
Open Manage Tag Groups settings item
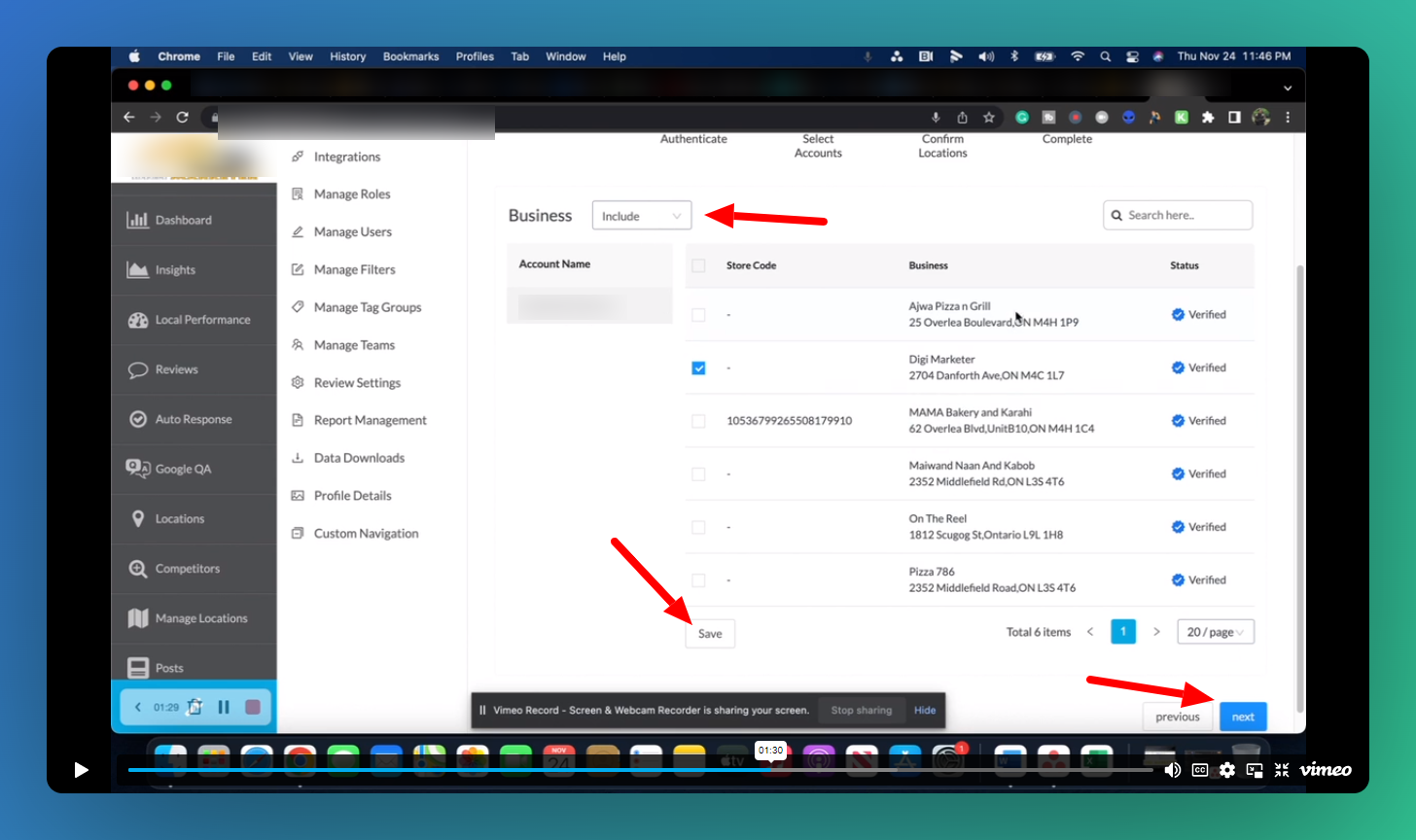coord(367,307)
